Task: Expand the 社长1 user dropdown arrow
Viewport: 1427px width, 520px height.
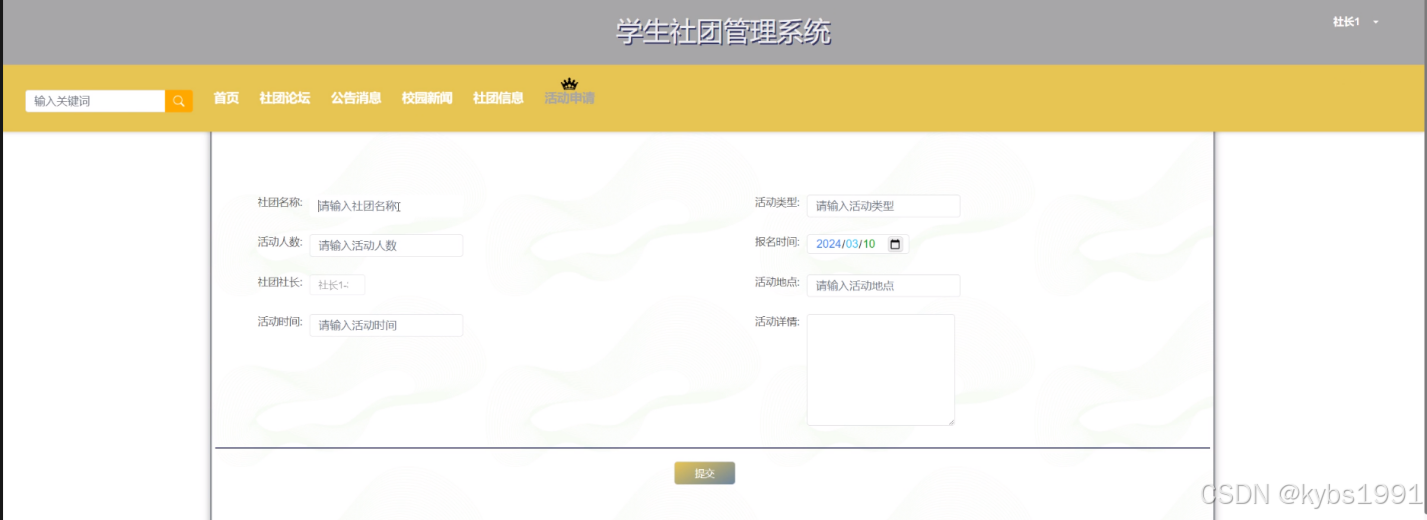Action: coord(1376,22)
